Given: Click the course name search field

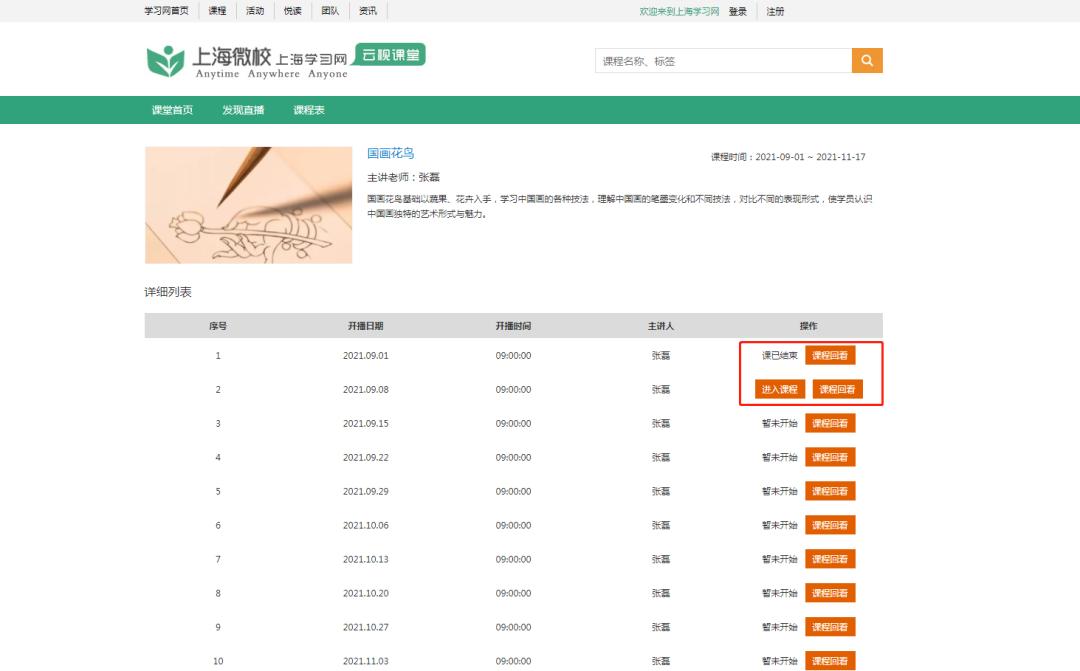Looking at the screenshot, I should pyautogui.click(x=722, y=61).
